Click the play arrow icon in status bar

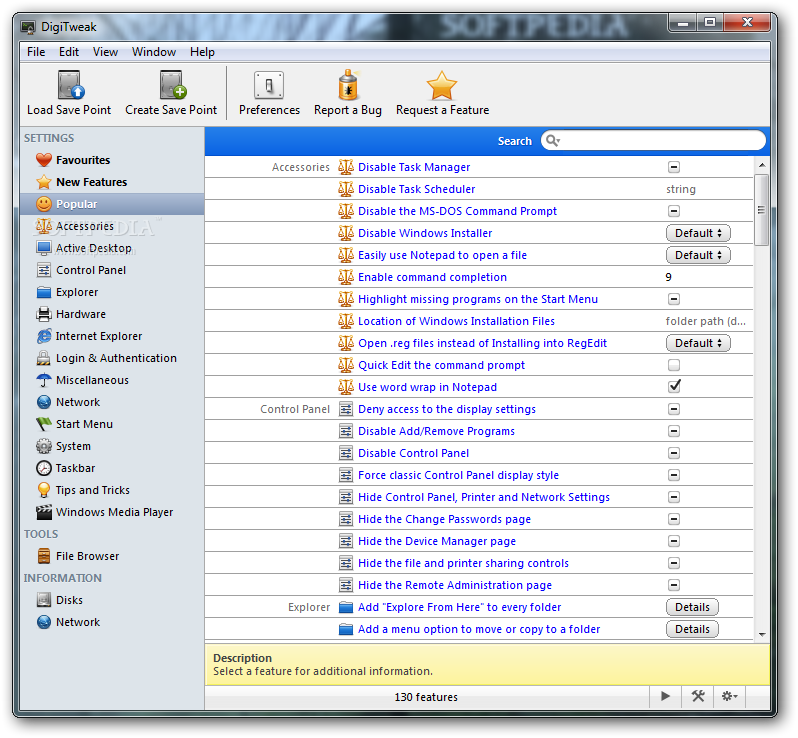[665, 696]
